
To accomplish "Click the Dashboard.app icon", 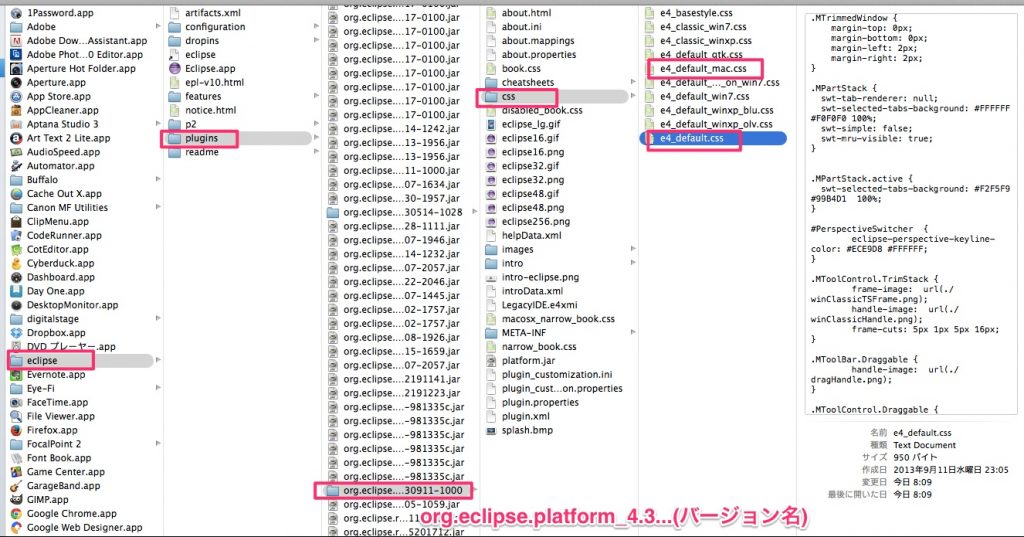I will (x=16, y=277).
